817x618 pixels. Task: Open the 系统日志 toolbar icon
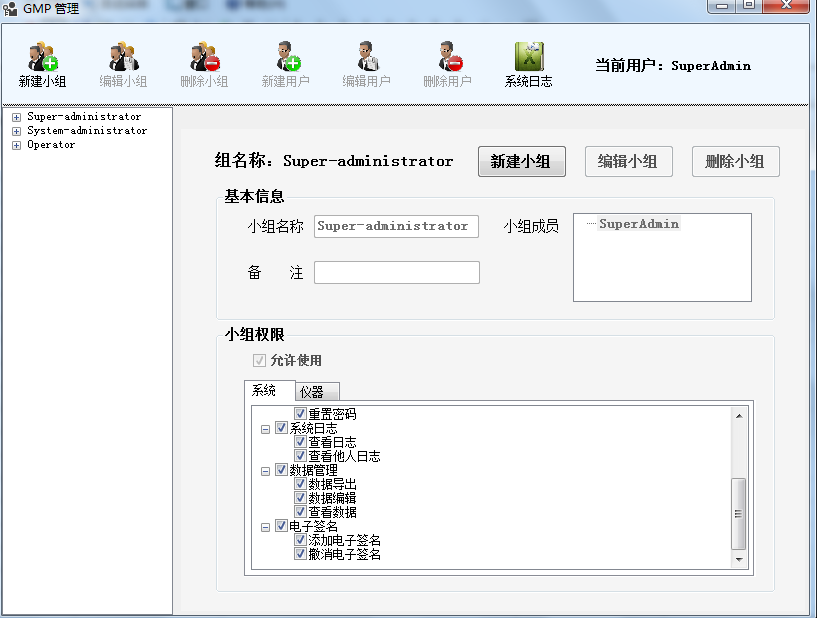click(528, 58)
